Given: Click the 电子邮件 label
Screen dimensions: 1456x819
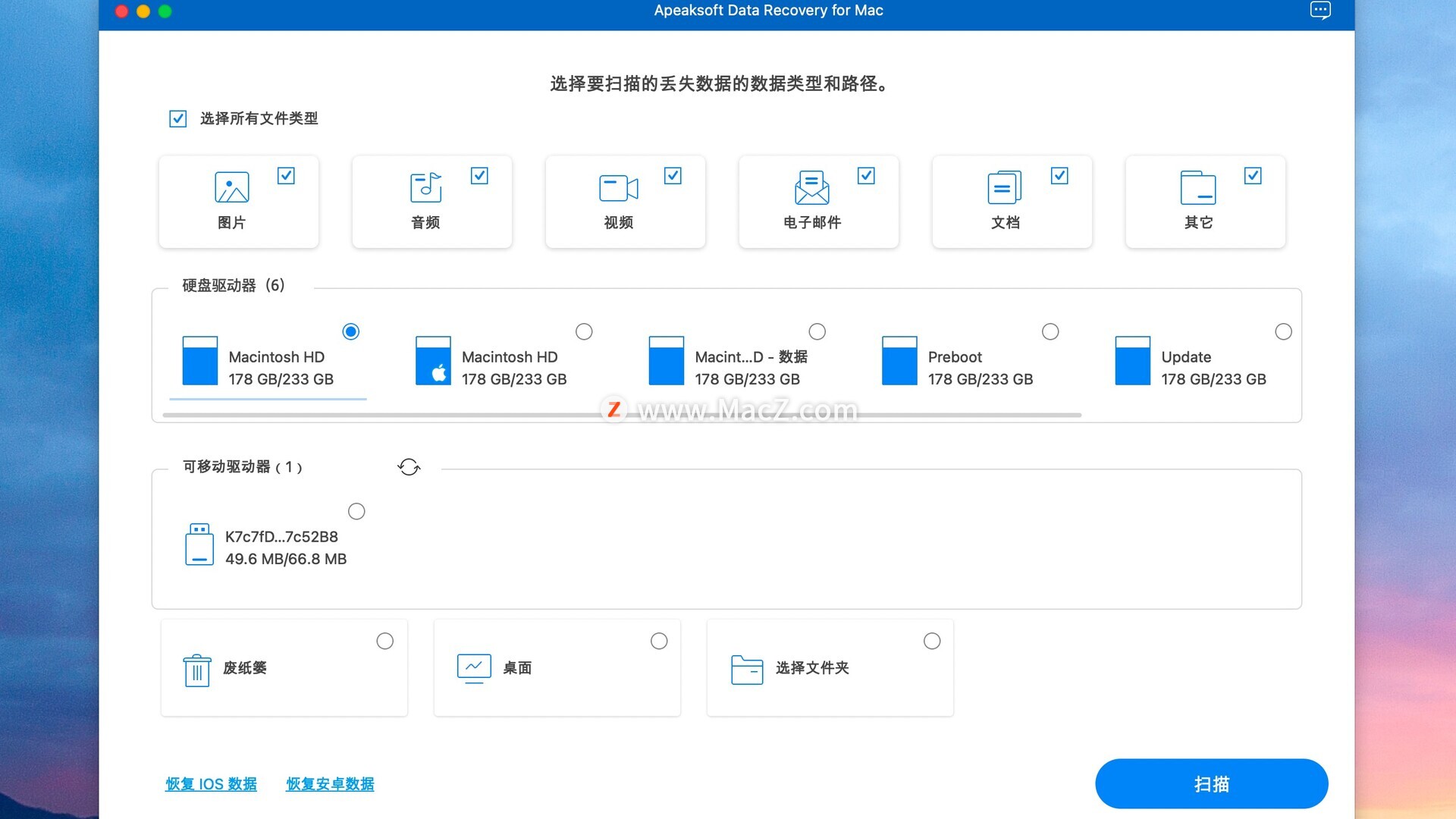Looking at the screenshot, I should click(x=812, y=223).
